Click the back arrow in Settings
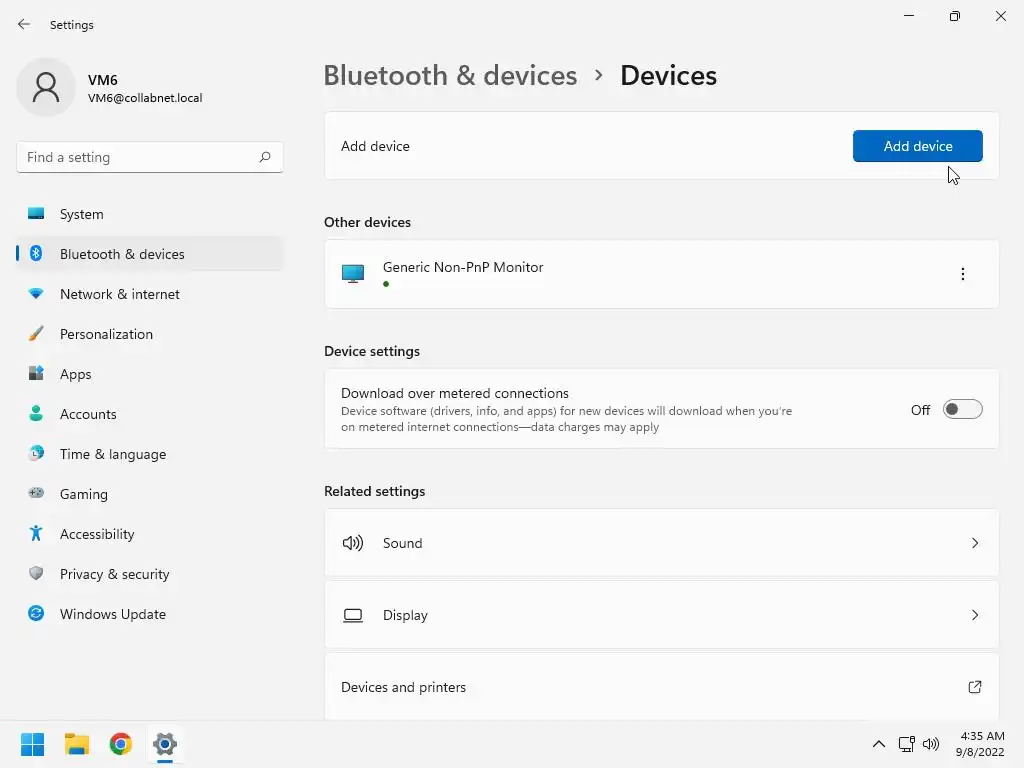This screenshot has height=768, width=1024. (24, 24)
